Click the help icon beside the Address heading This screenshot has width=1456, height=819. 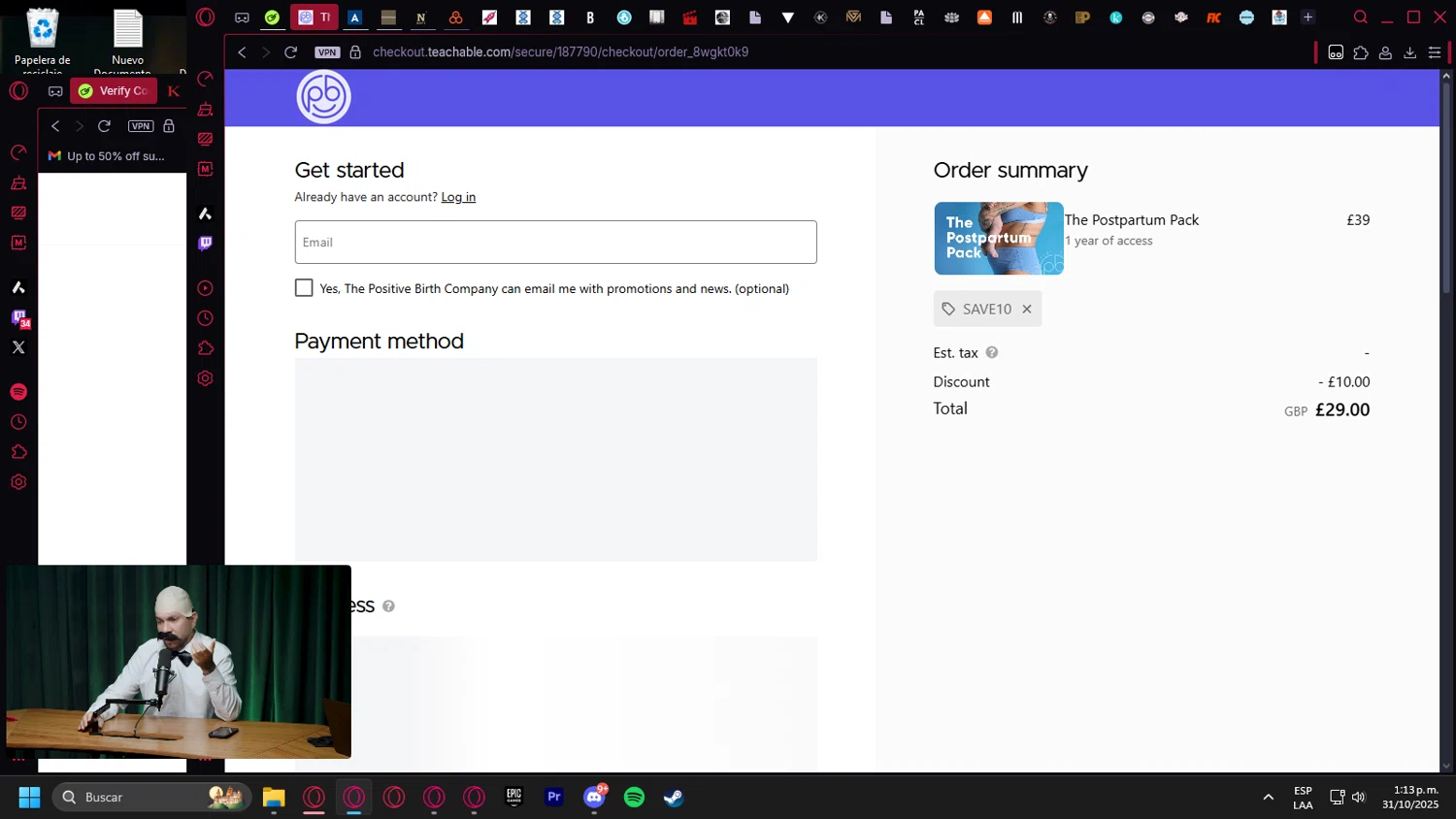pos(388,606)
